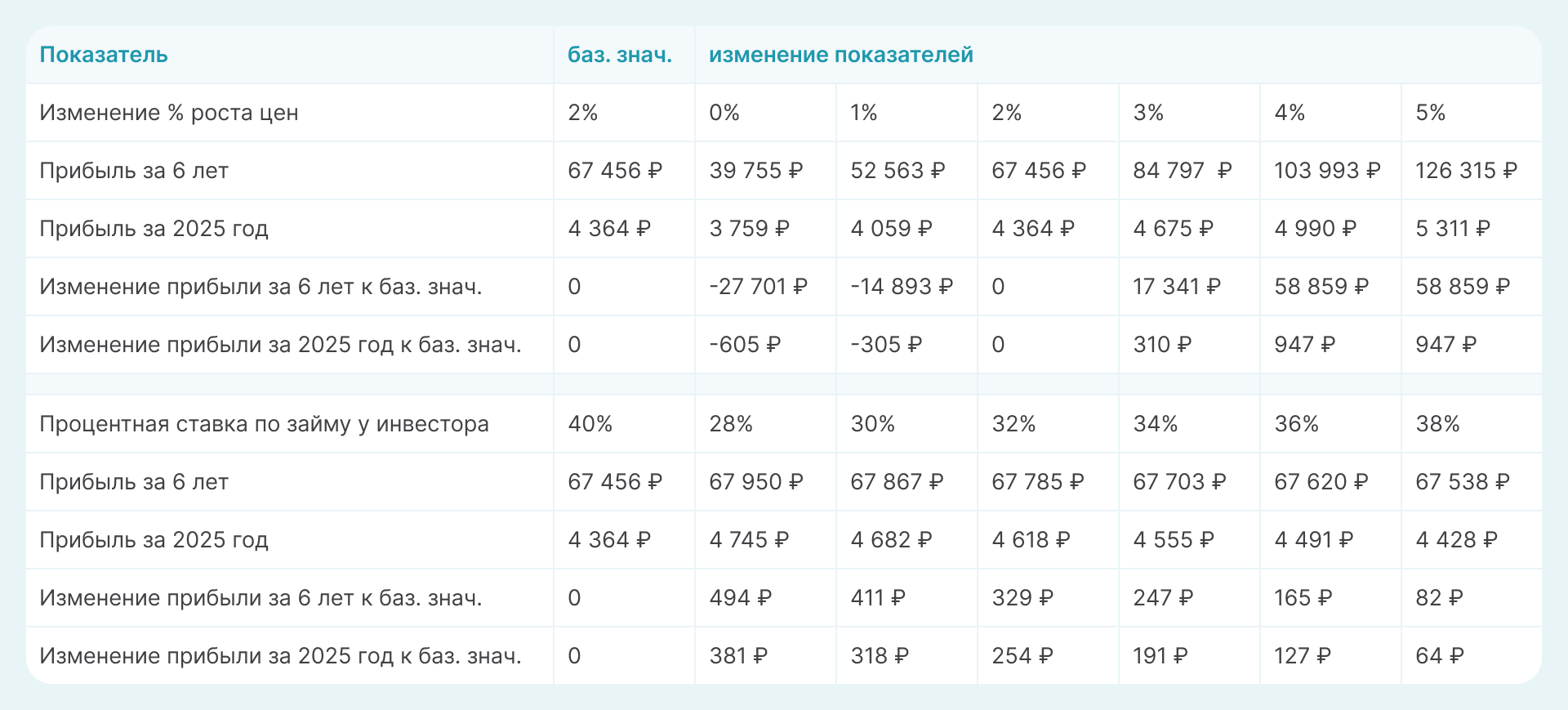Select the 17 341 ₽ cell
Screen dimensions: 1568x710
(1176, 287)
